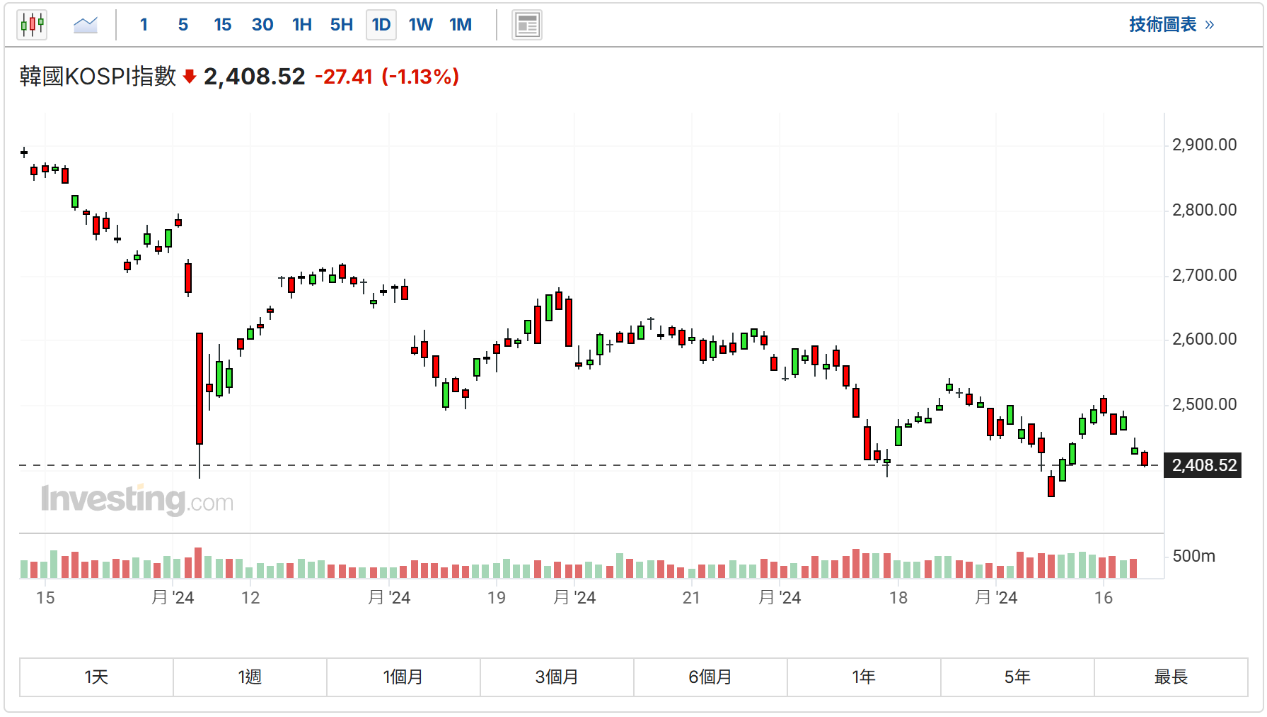Change interval to 1W
This screenshot has width=1267, height=717.
(x=421, y=24)
